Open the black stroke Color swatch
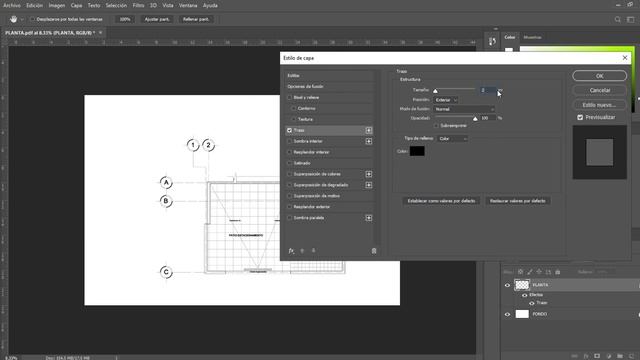The image size is (640, 360). pyautogui.click(x=417, y=151)
